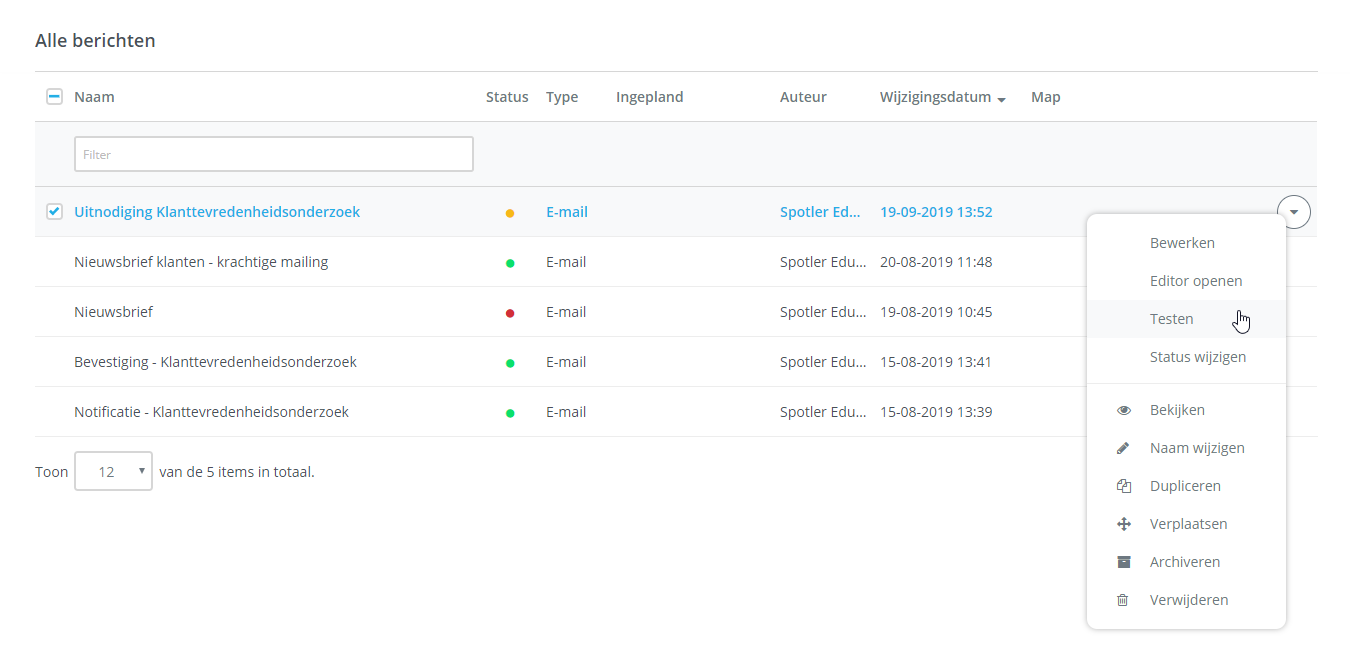
Task: Collapse the row actions dropdown arrow button
Action: pyautogui.click(x=1294, y=212)
